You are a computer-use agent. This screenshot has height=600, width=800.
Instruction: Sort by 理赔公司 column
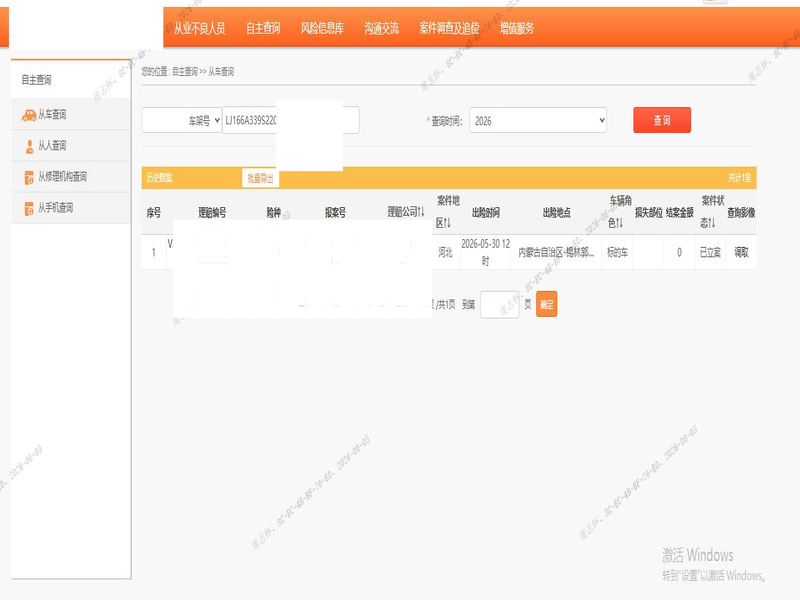pyautogui.click(x=406, y=212)
